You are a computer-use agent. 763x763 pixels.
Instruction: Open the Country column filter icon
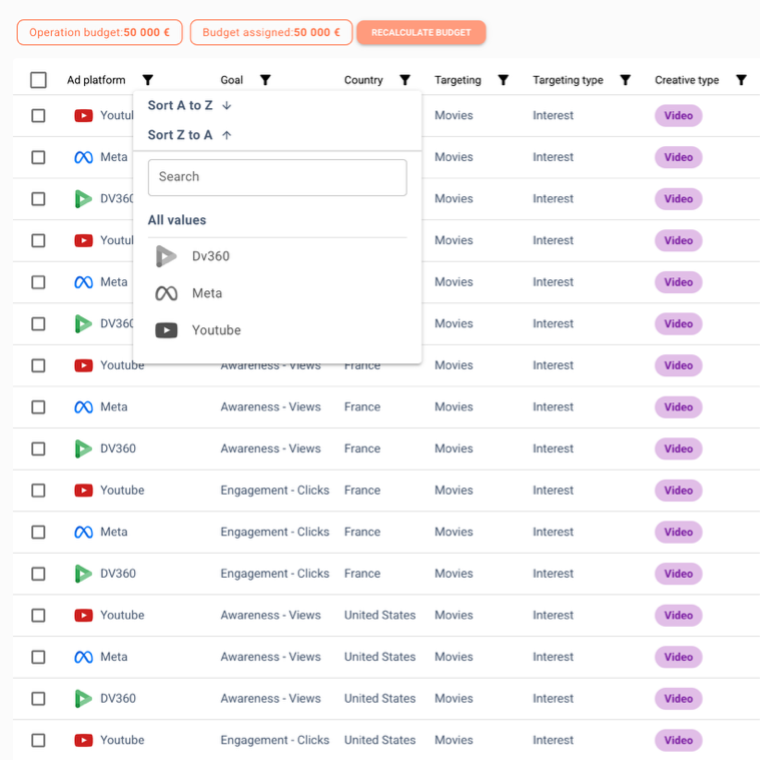pos(405,80)
